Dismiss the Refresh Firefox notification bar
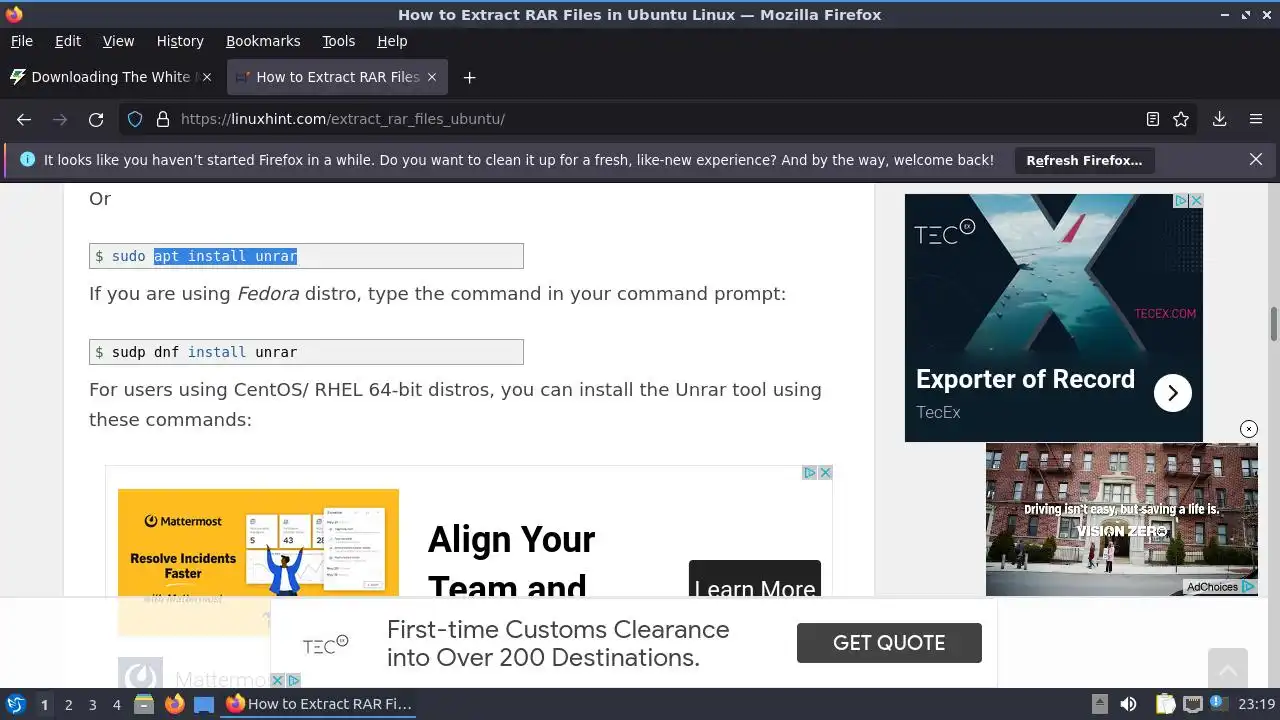 (x=1256, y=160)
